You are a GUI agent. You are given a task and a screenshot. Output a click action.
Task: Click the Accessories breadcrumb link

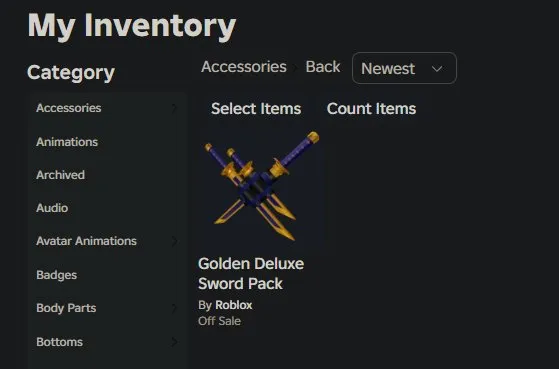click(x=244, y=67)
